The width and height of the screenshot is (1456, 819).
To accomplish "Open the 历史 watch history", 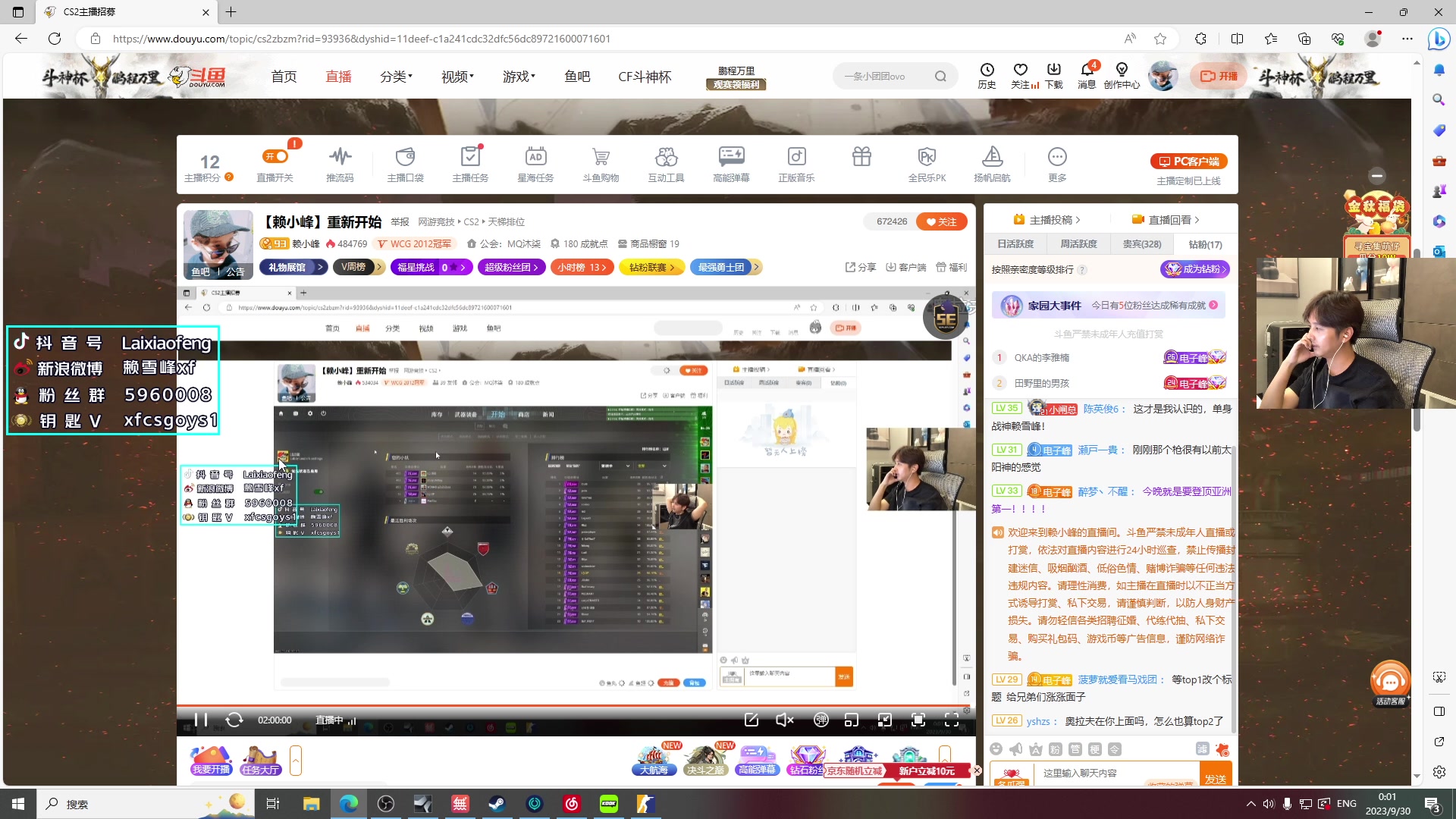I will pyautogui.click(x=987, y=76).
